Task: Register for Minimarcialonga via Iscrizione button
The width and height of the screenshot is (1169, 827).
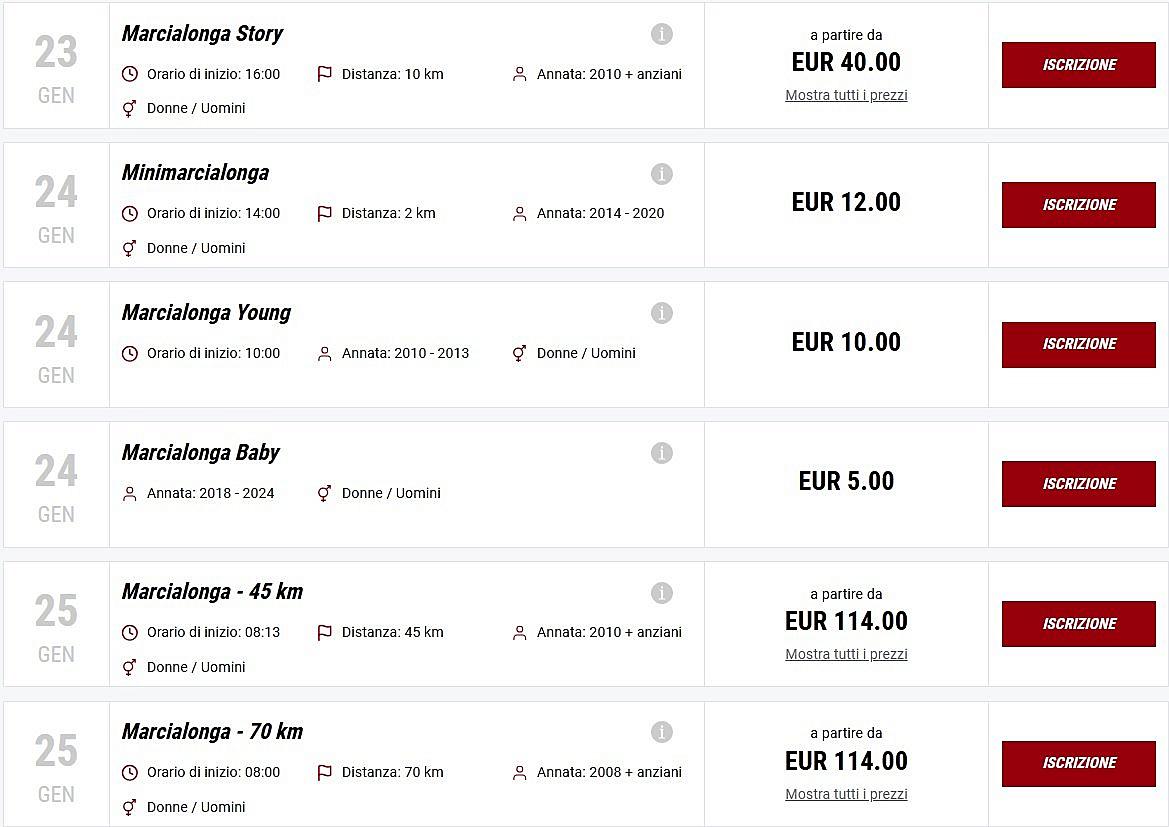Action: point(1078,205)
